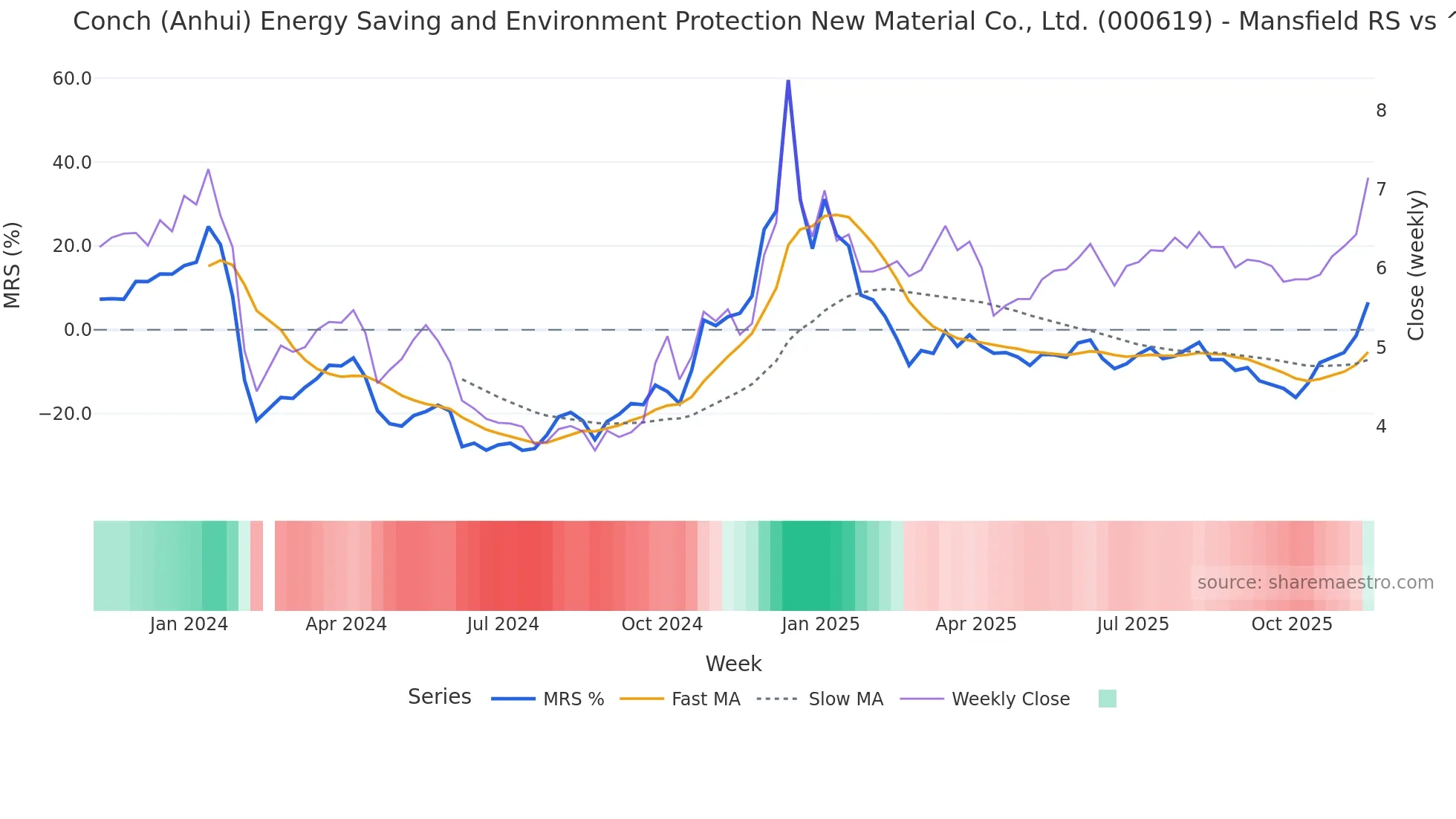Hide Fast MA via its legend label
The height and width of the screenshot is (819, 1456).
(706, 699)
